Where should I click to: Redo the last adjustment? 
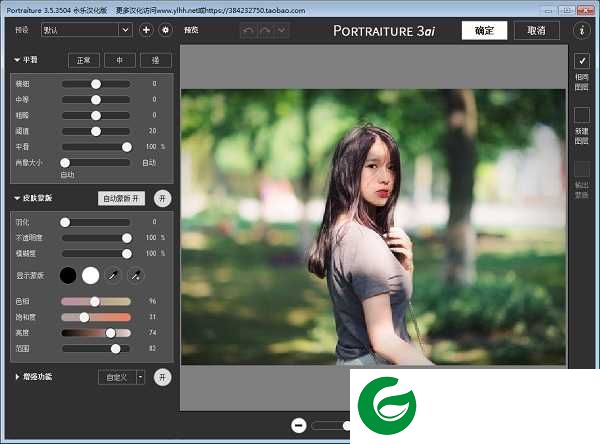266,30
